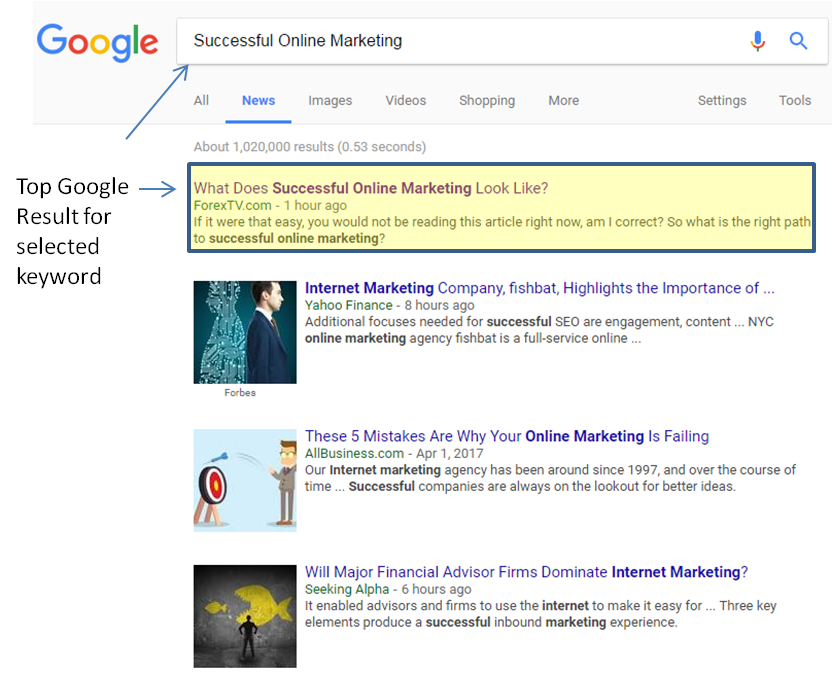Expand the More menu

tap(564, 100)
